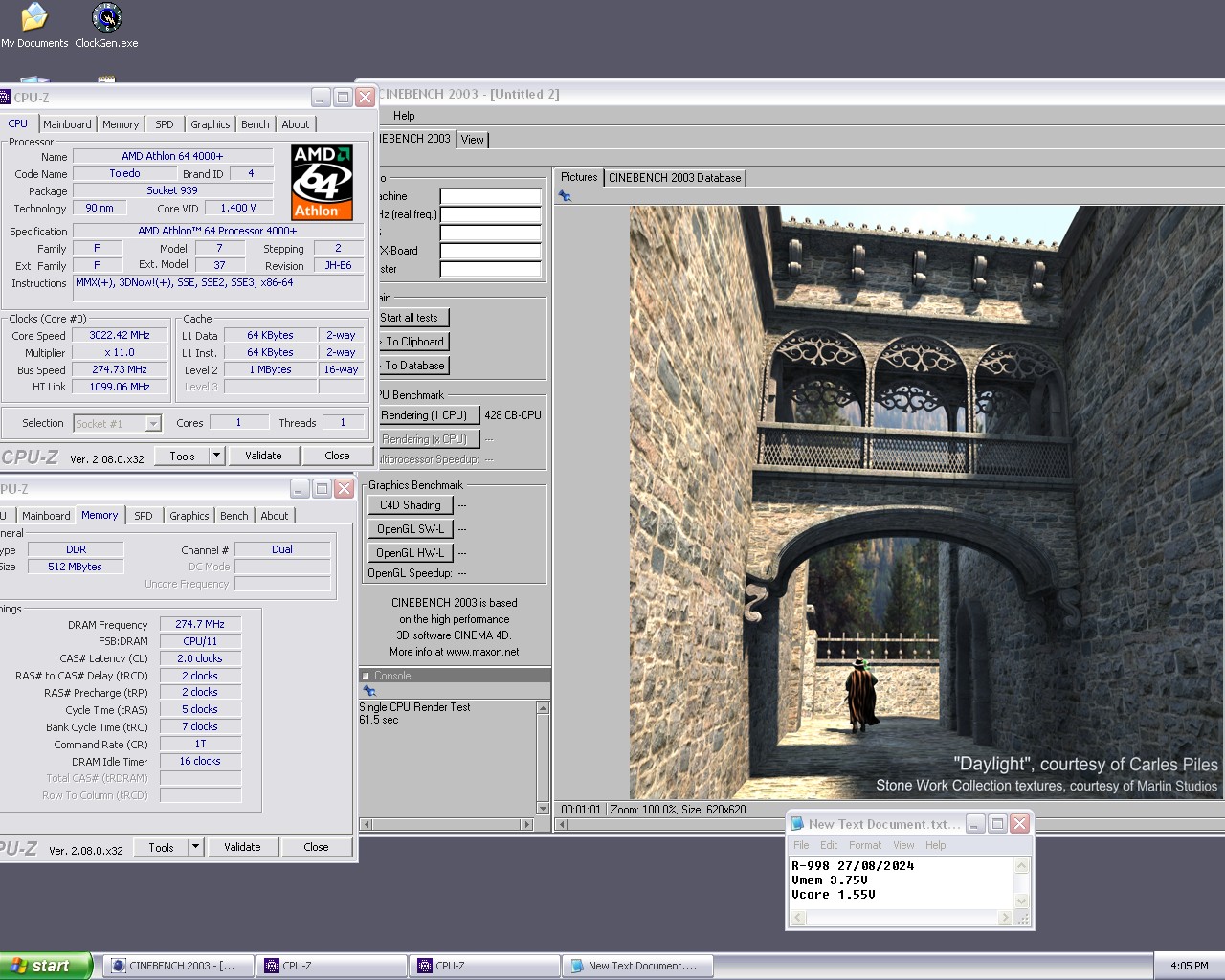Switch to the View tab in CINEBENCH

(473, 140)
